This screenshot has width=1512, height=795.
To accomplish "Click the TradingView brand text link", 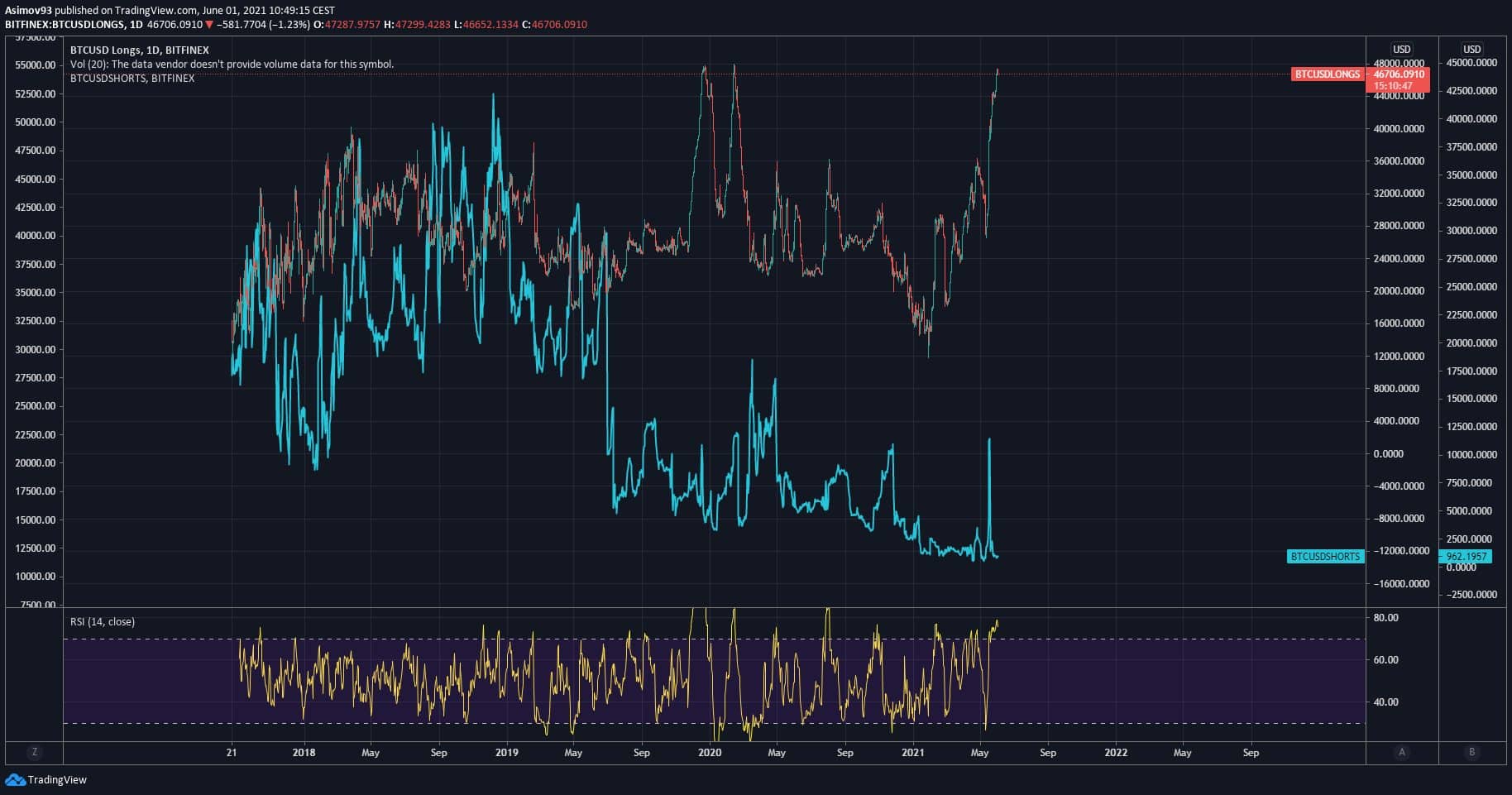I will pyautogui.click(x=57, y=779).
